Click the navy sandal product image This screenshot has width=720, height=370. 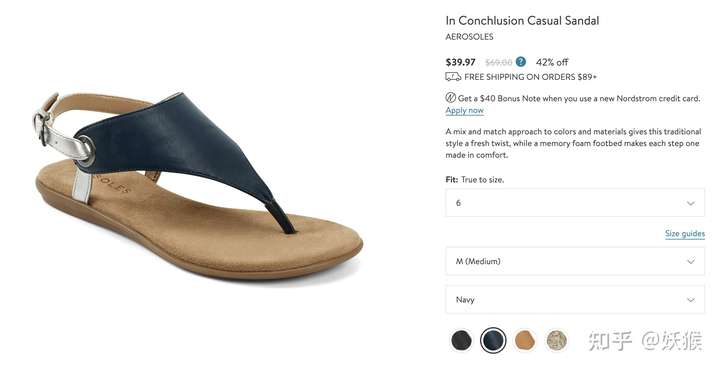[199, 185]
